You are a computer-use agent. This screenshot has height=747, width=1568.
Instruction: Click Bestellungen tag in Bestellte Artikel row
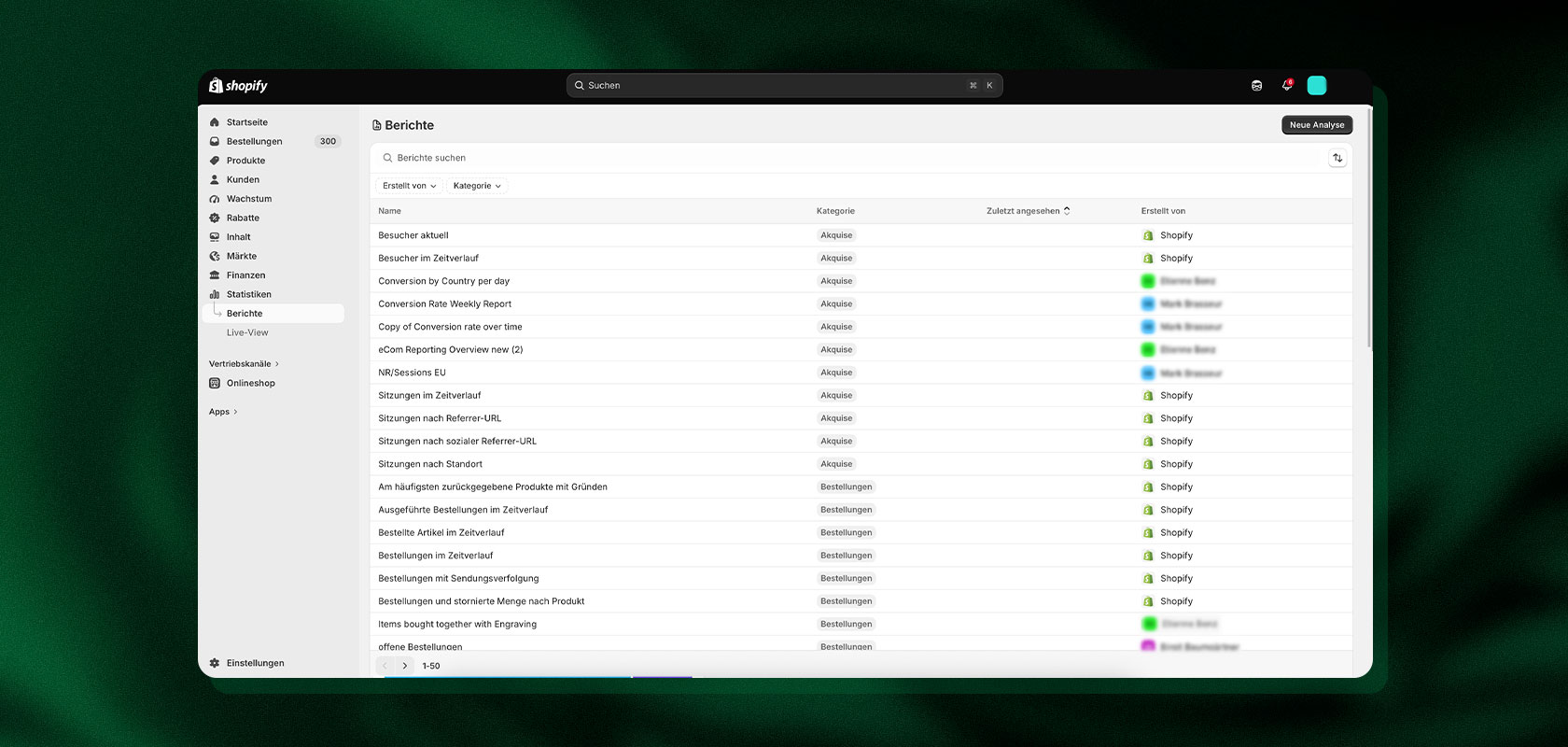click(x=847, y=533)
